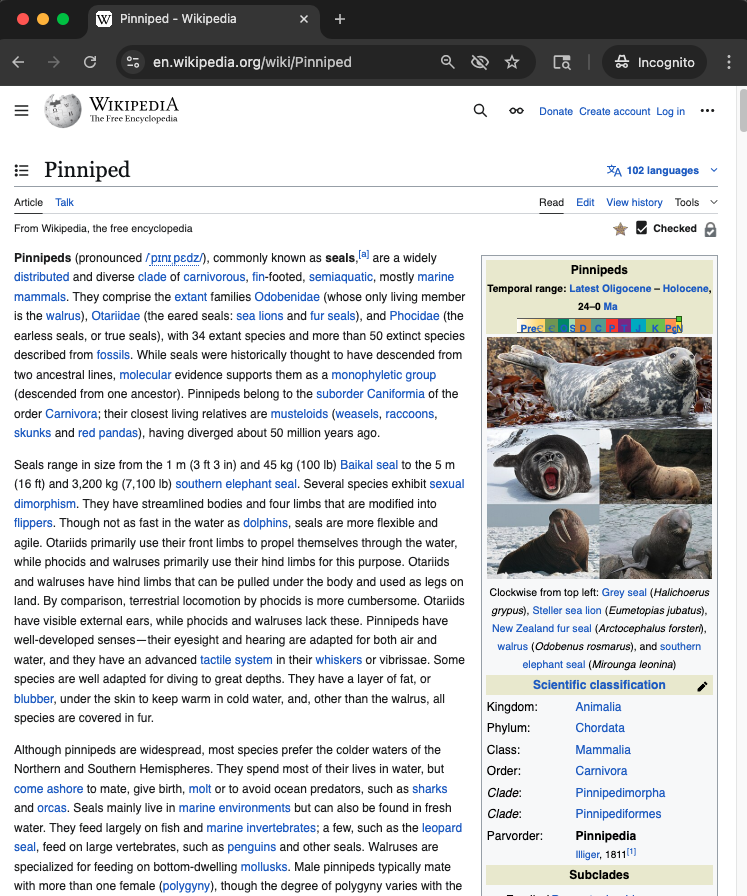
Task: Click the red Permian segment in timeline bar
Action: tap(613, 326)
